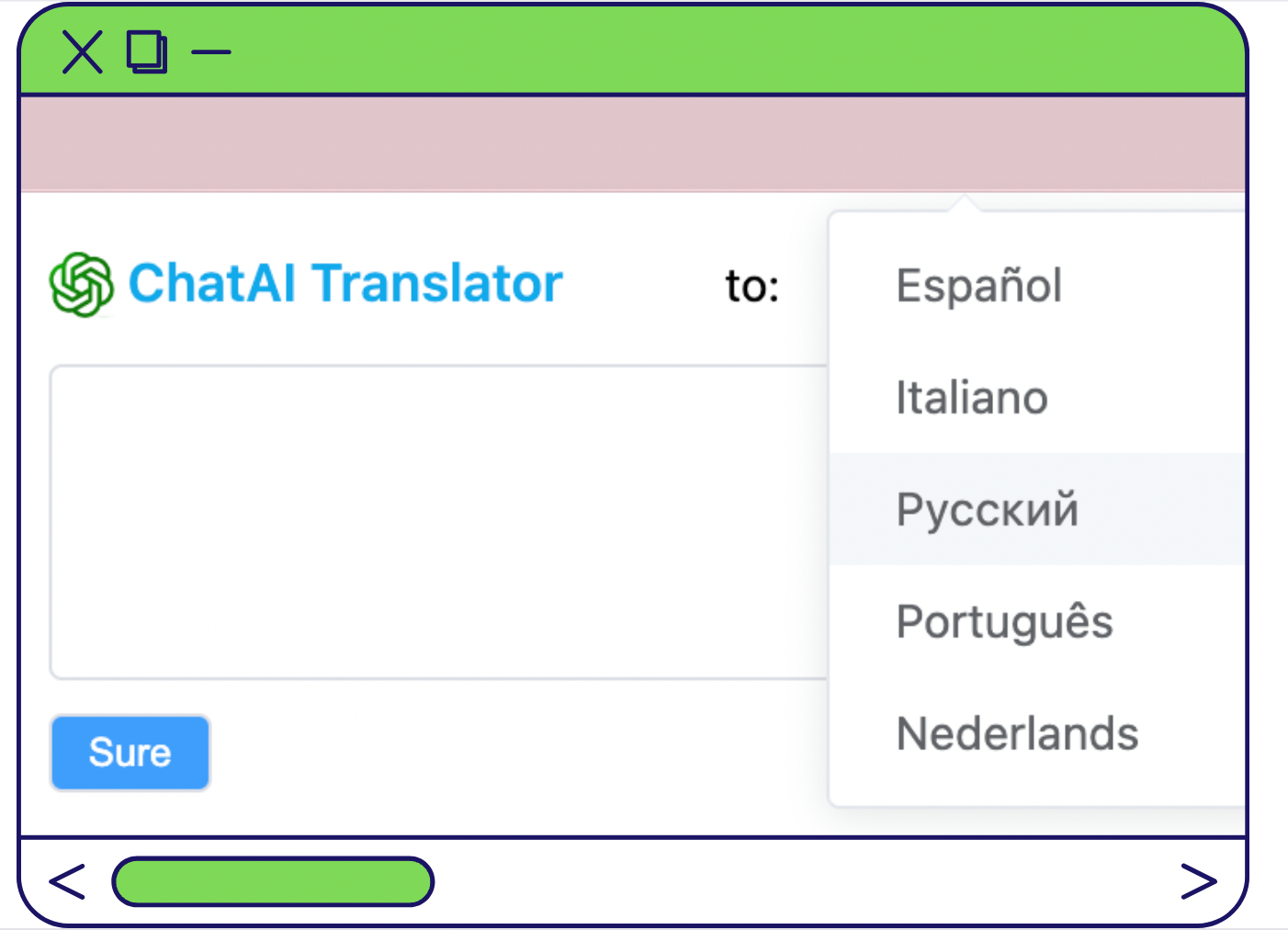Close the window with the X icon
The image size is (1288, 930).
[82, 51]
